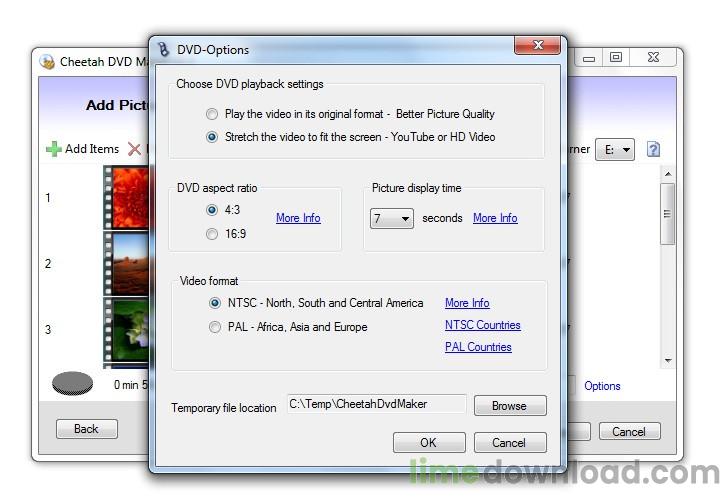Image resolution: width=727 pixels, height=503 pixels.
Task: Click the Browse button for temp location
Action: coord(510,406)
